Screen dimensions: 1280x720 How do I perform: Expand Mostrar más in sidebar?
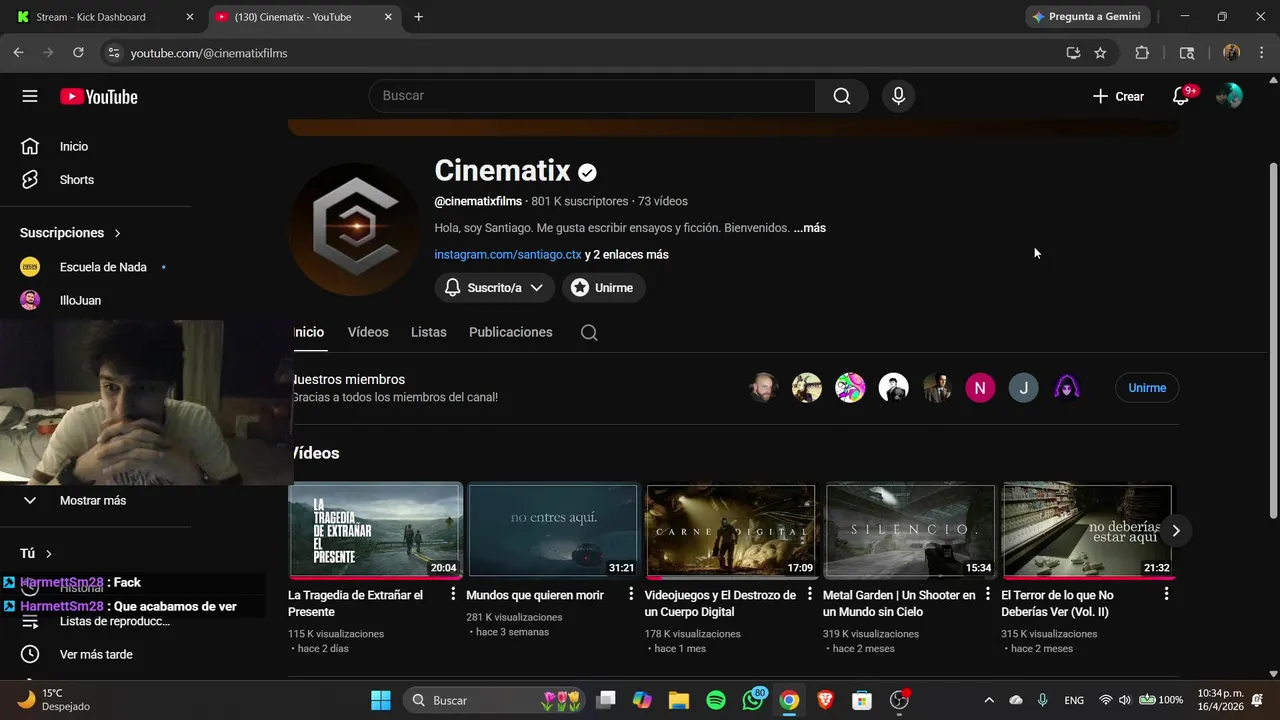pyautogui.click(x=95, y=500)
